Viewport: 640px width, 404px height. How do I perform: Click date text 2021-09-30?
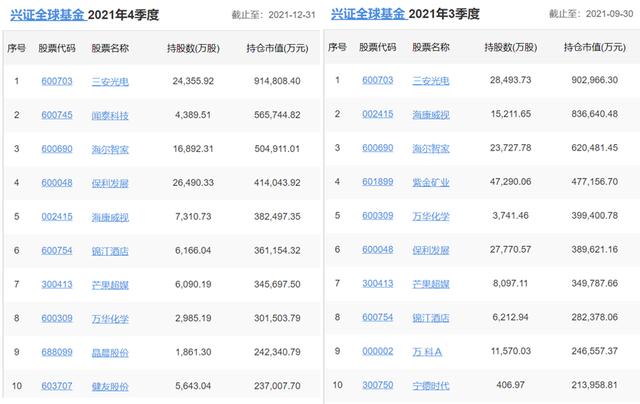coord(609,14)
